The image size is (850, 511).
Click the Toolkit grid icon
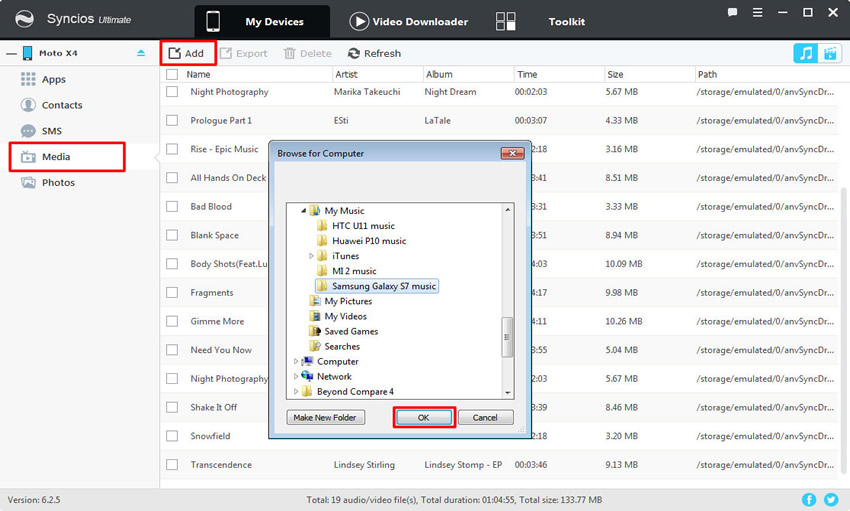coord(505,22)
